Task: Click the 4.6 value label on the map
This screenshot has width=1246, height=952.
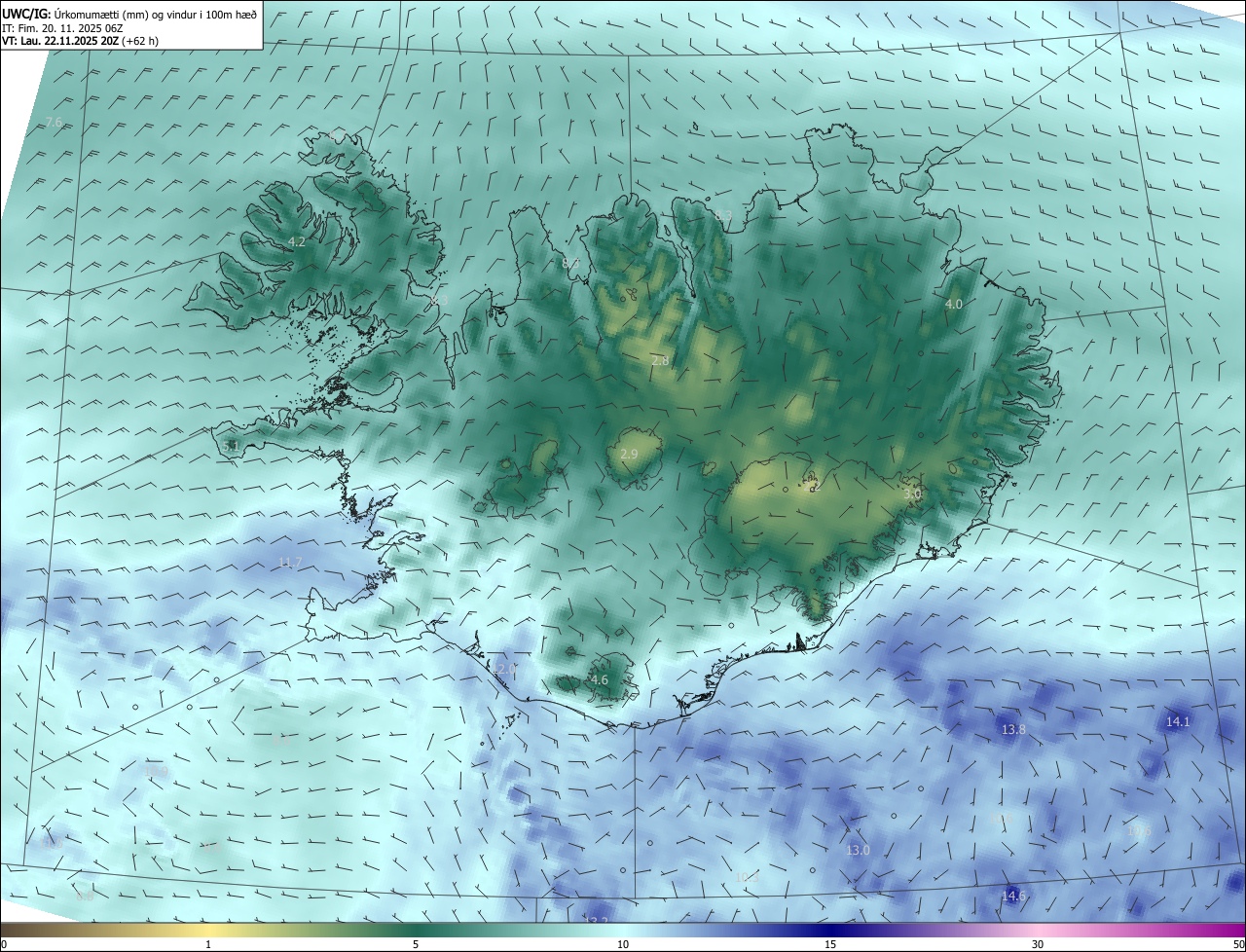Action: click(600, 679)
